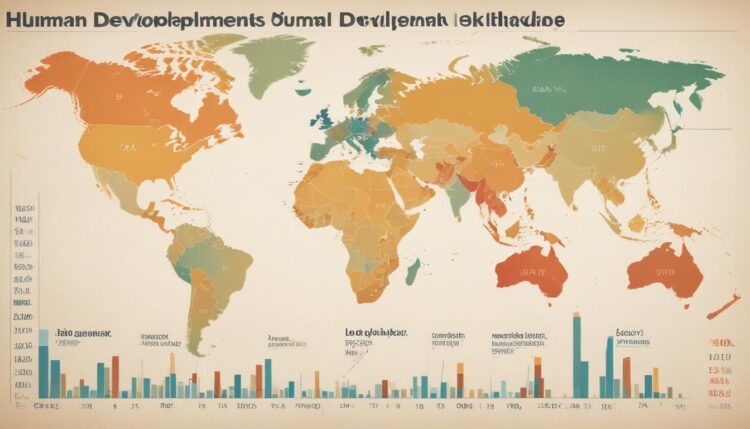The image size is (750, 429).
Task: Select the teal Madagascar island
Action: (x=412, y=270)
